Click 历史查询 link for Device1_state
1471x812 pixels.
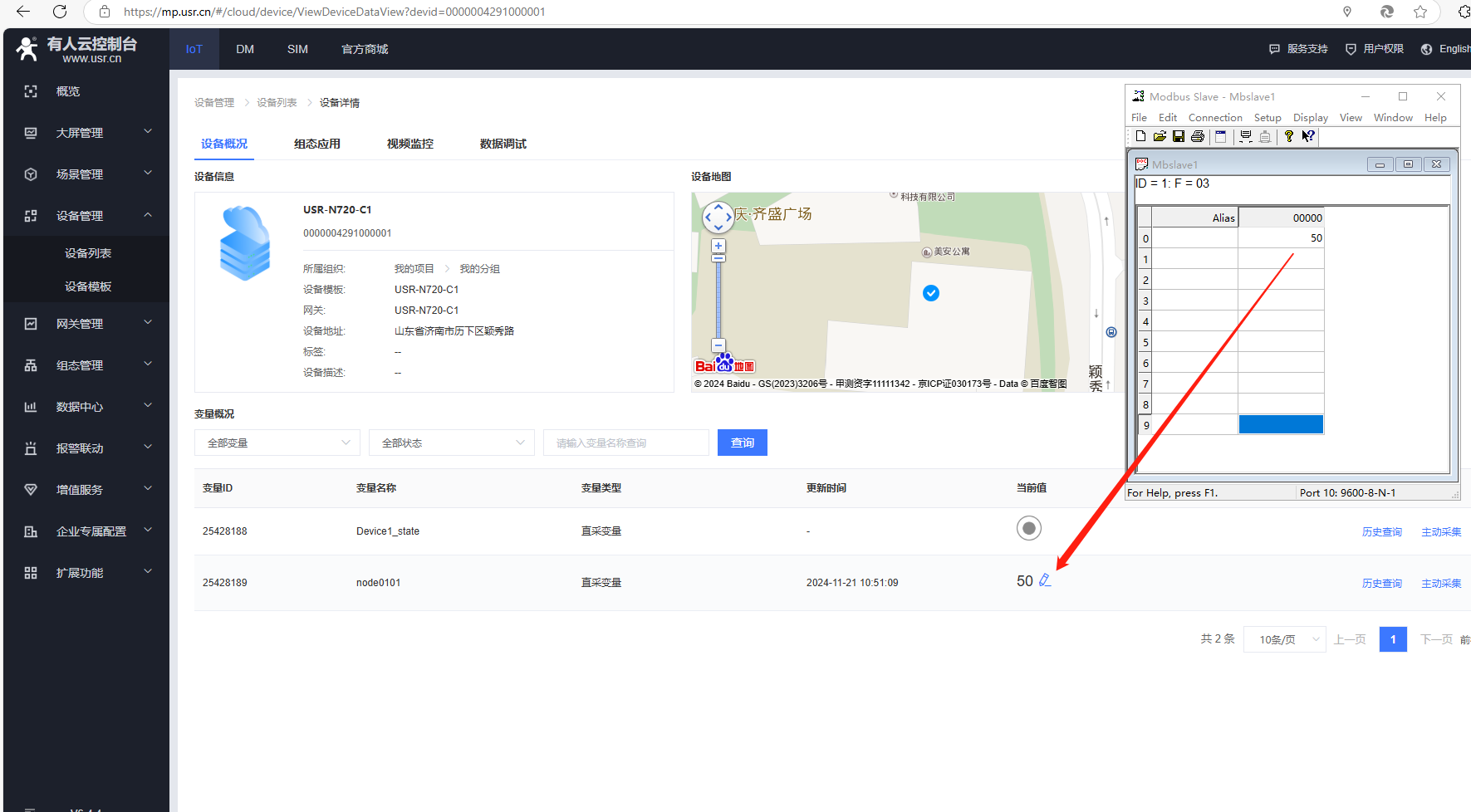point(1382,532)
